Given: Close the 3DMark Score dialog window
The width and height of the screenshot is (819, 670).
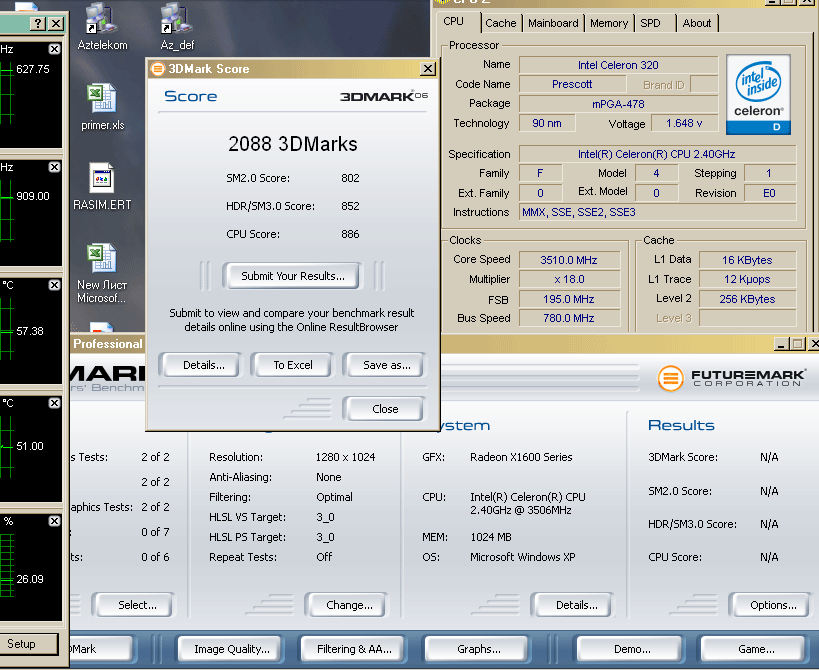Looking at the screenshot, I should (x=427, y=69).
